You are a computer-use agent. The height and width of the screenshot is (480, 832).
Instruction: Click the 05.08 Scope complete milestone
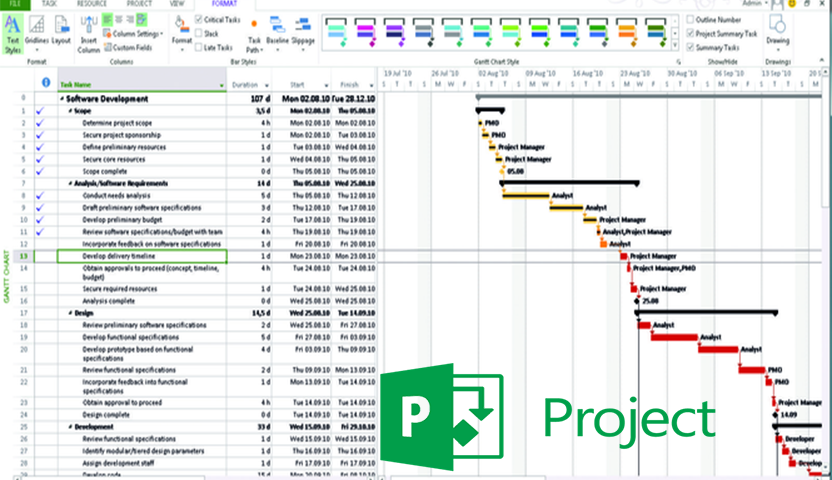[x=502, y=171]
